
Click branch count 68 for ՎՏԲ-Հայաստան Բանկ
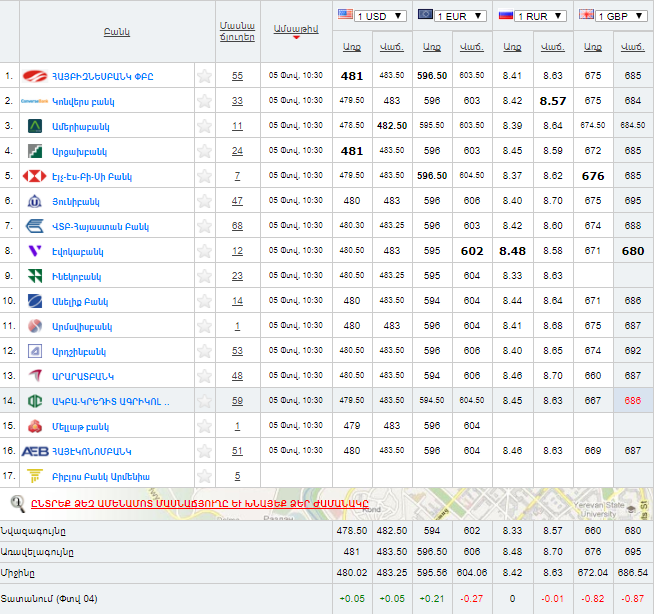coord(237,226)
